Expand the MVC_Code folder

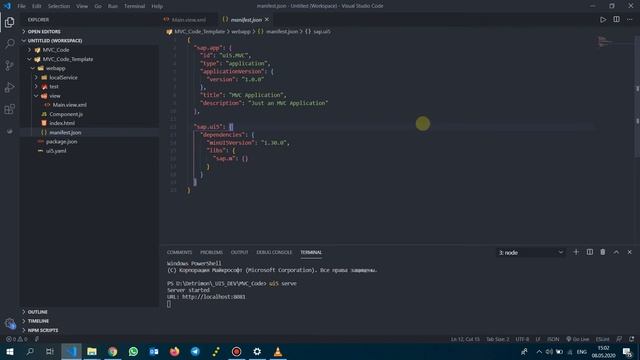(89, 50)
